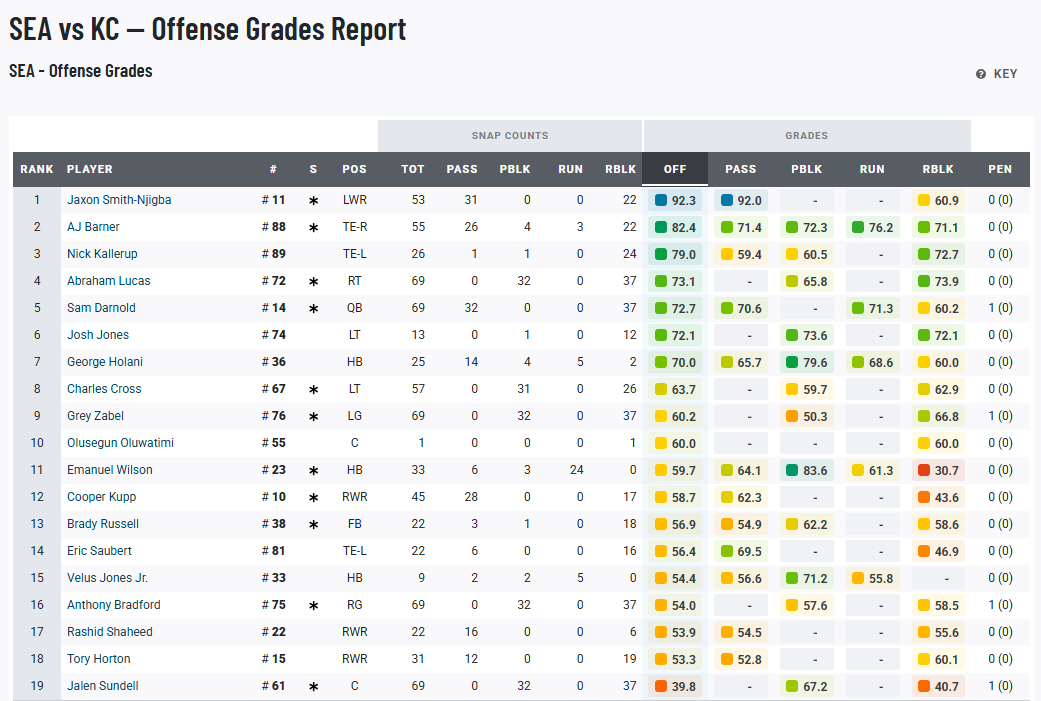Click the QB position cell
The height and width of the screenshot is (701, 1041).
tap(355, 308)
